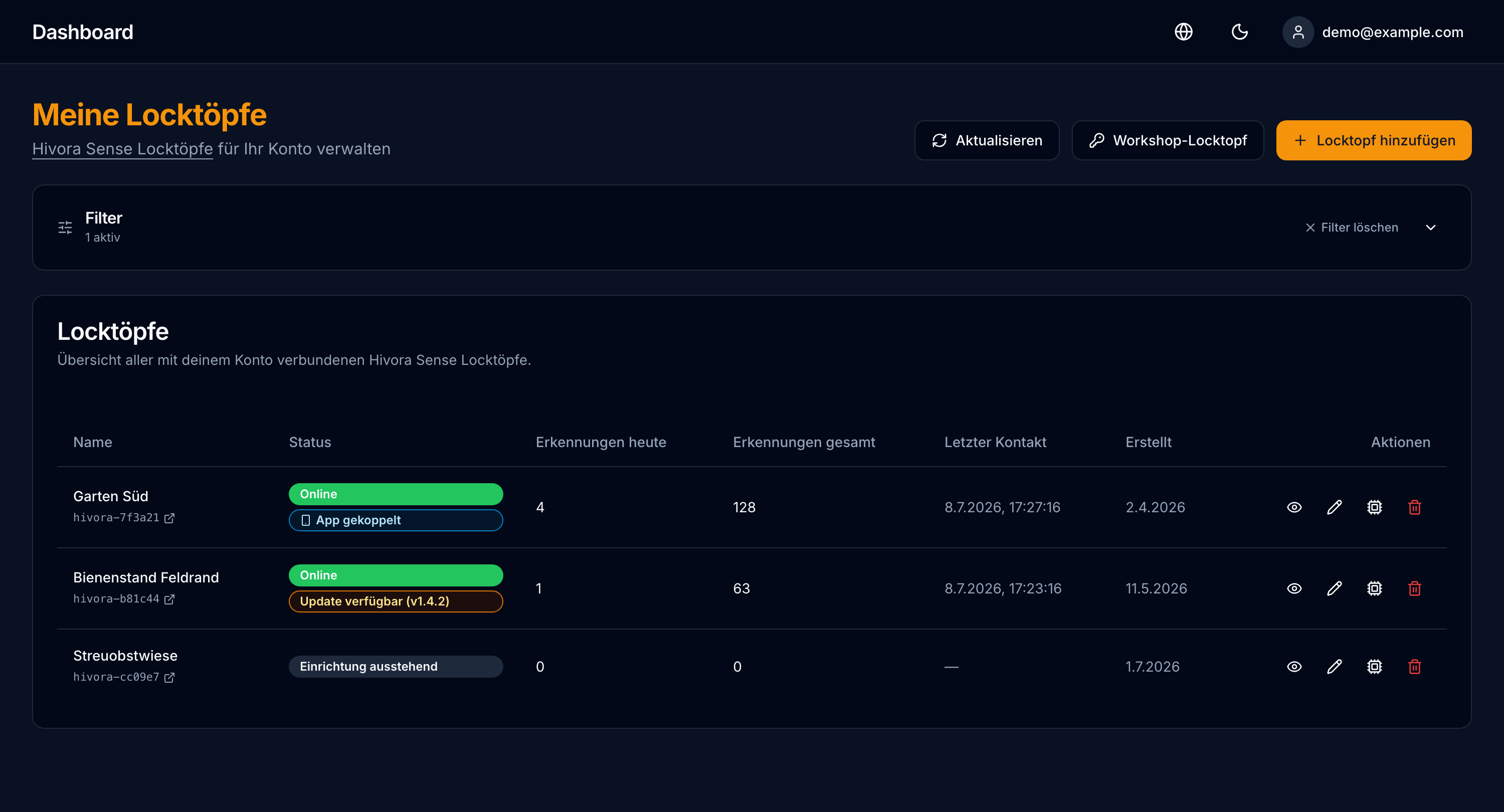Click created date 1.7.2026
Viewport: 1504px width, 812px height.
(1152, 667)
